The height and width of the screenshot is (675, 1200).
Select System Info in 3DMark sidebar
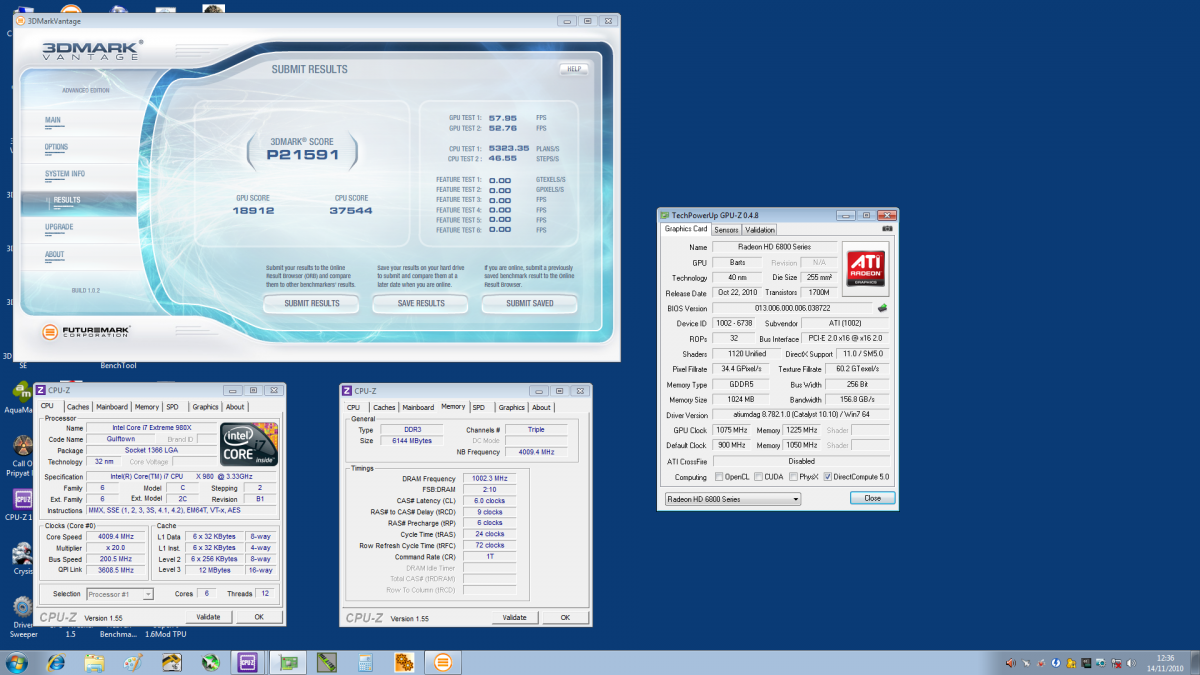(x=65, y=174)
